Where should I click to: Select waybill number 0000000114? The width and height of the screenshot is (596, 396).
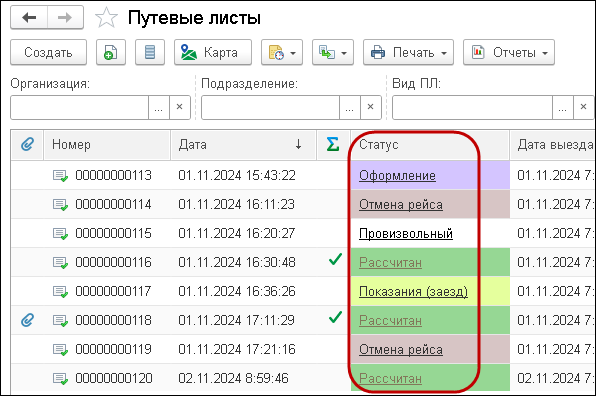tap(113, 204)
